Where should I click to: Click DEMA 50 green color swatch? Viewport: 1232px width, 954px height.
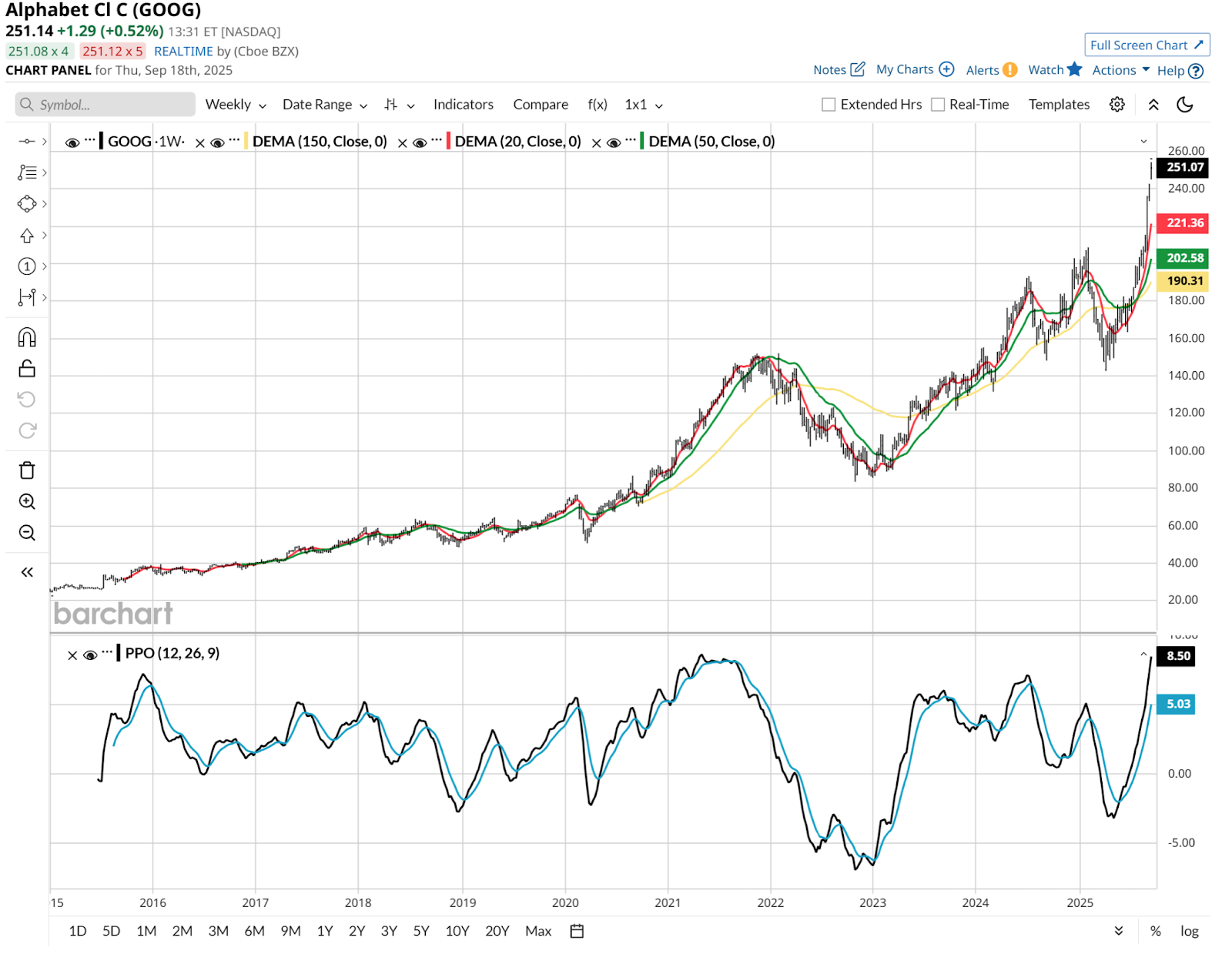[x=642, y=142]
